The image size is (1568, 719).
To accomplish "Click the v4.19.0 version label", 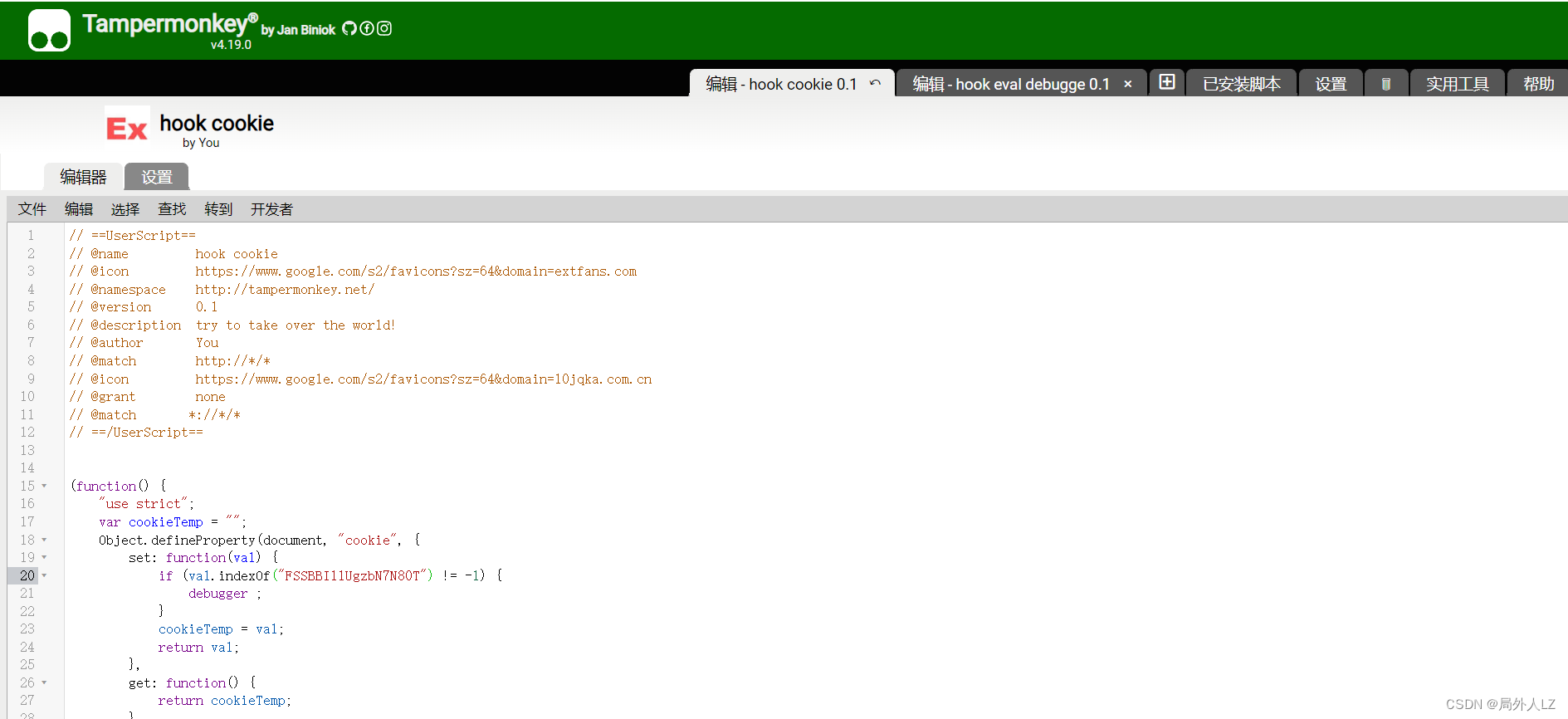I will (x=231, y=45).
